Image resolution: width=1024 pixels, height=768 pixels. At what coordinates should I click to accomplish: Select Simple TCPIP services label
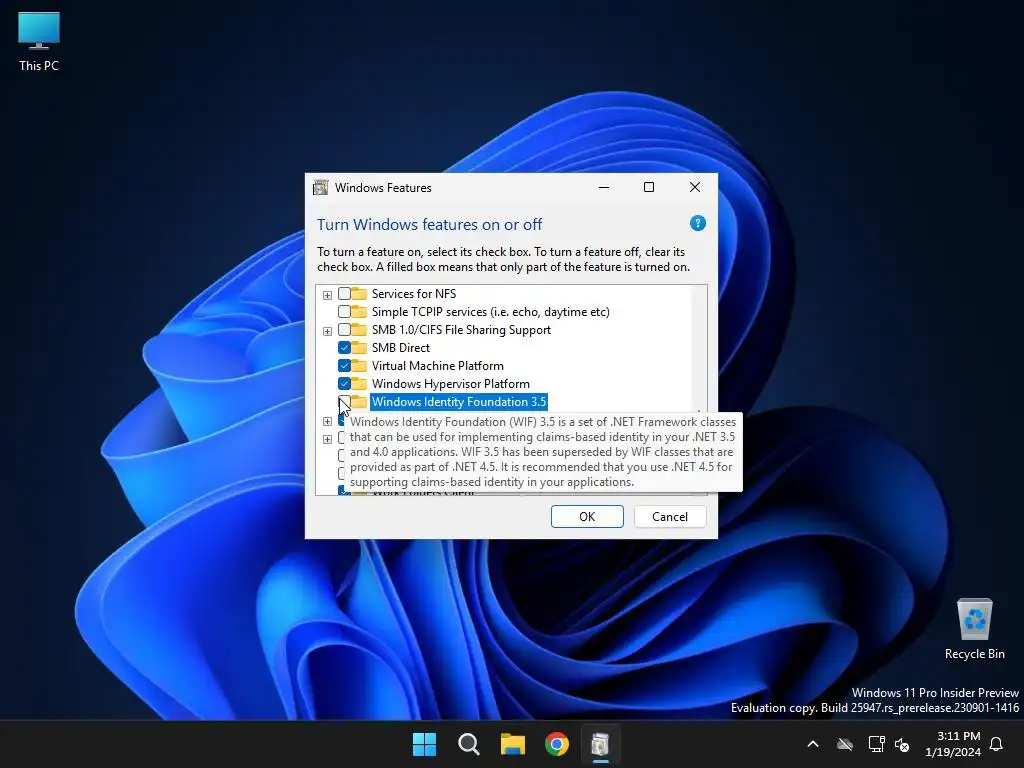pyautogui.click(x=490, y=312)
